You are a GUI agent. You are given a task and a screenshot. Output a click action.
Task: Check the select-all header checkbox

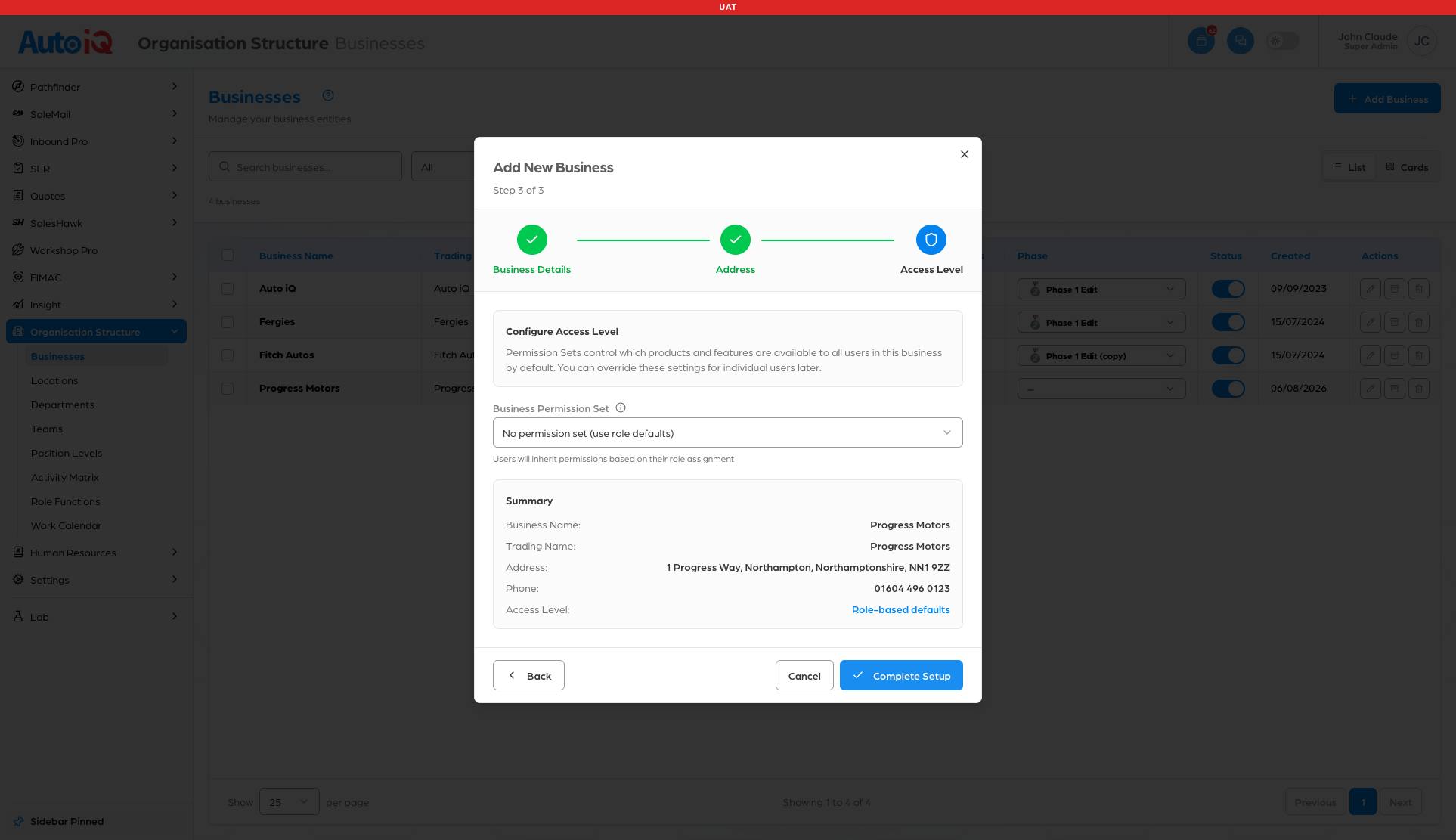click(228, 255)
